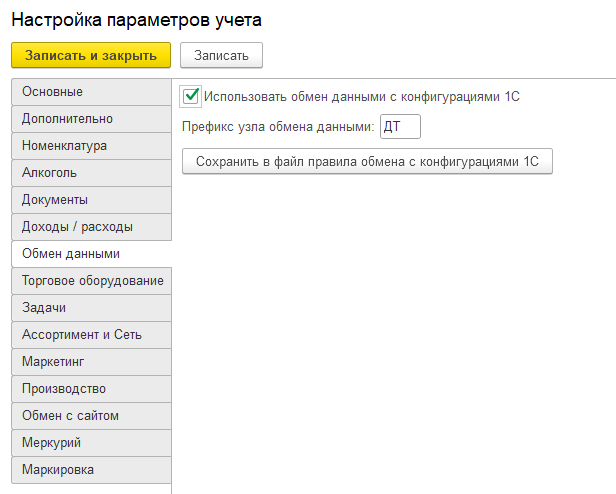Image resolution: width=616 pixels, height=494 pixels.
Task: Select the 'Ассортимент и Сеть' tab
Action: [x=91, y=335]
